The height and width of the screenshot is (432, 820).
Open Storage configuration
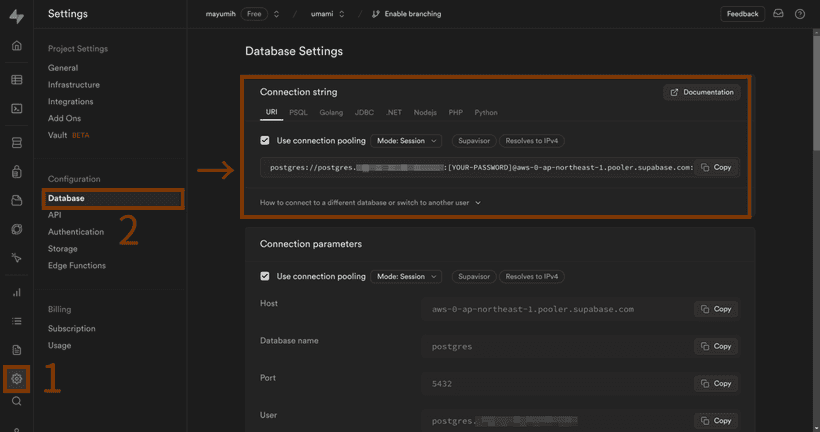coord(63,248)
